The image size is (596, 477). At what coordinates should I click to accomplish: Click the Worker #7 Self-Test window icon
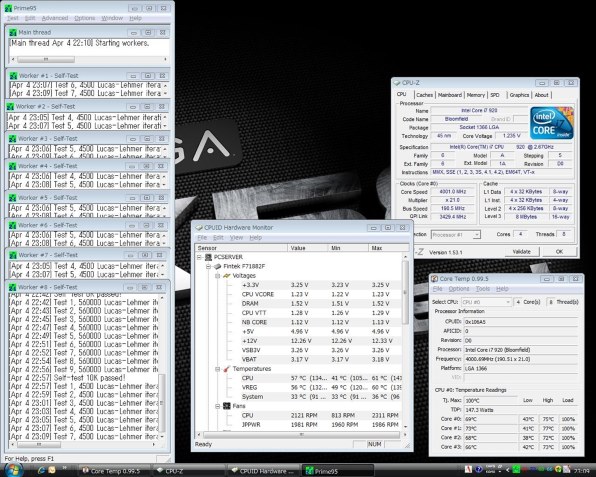point(13,255)
